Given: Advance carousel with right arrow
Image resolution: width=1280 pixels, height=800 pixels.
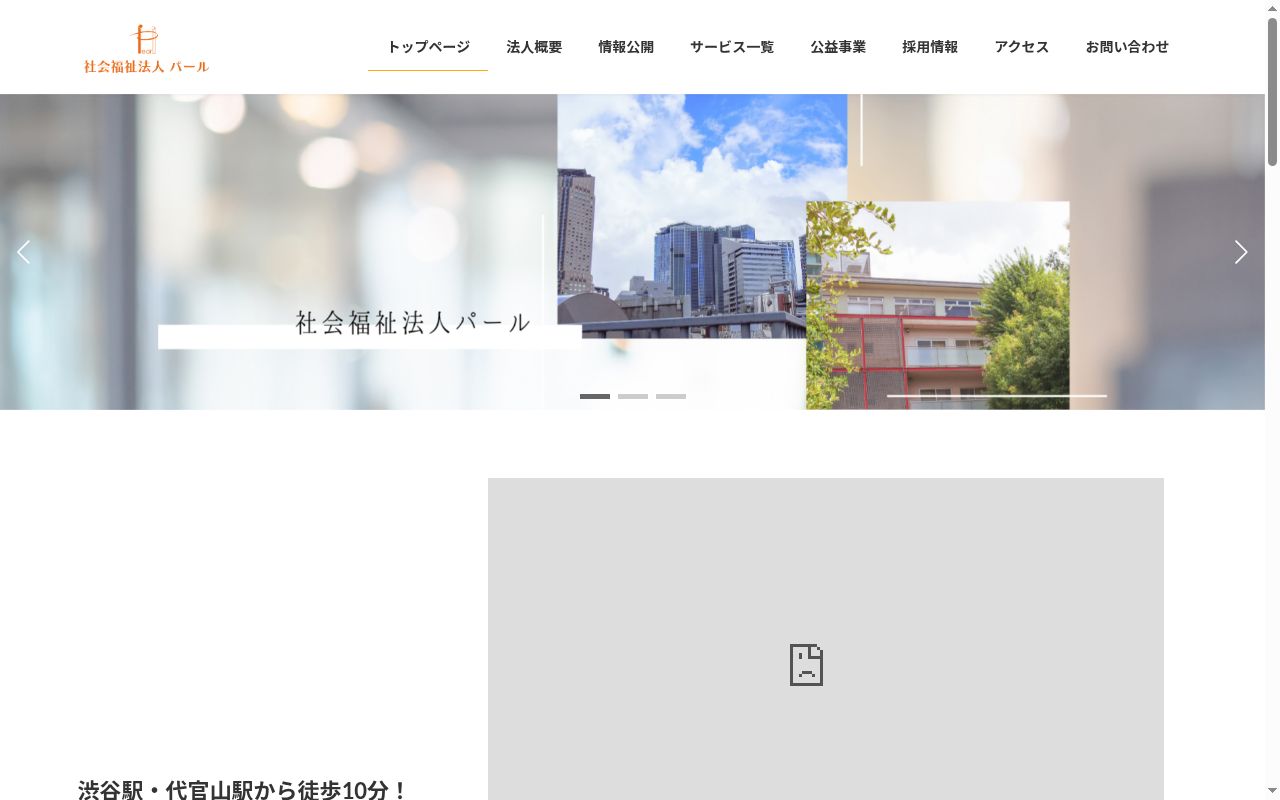Looking at the screenshot, I should click(x=1240, y=252).
